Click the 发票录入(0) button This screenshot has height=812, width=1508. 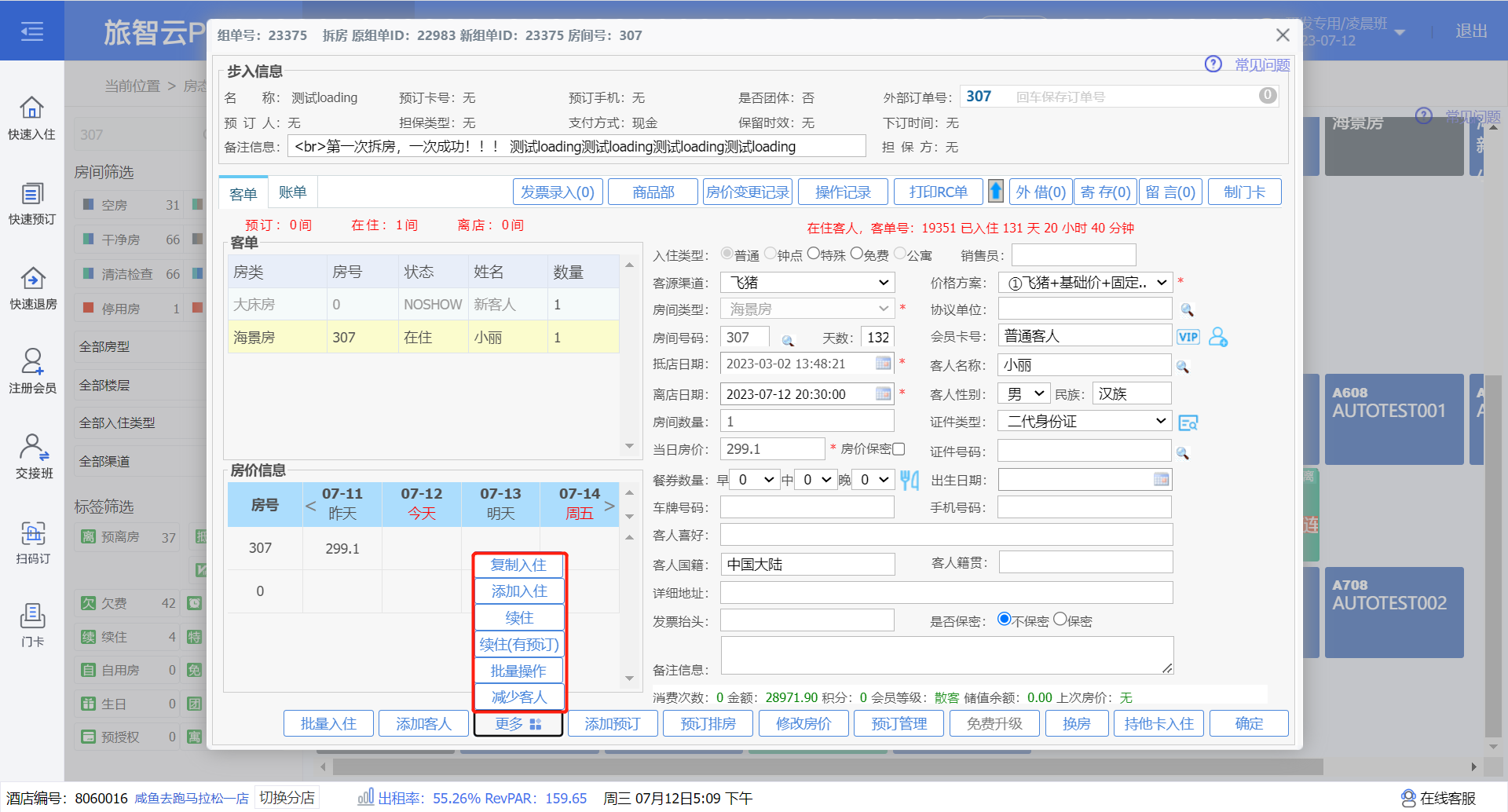click(558, 192)
